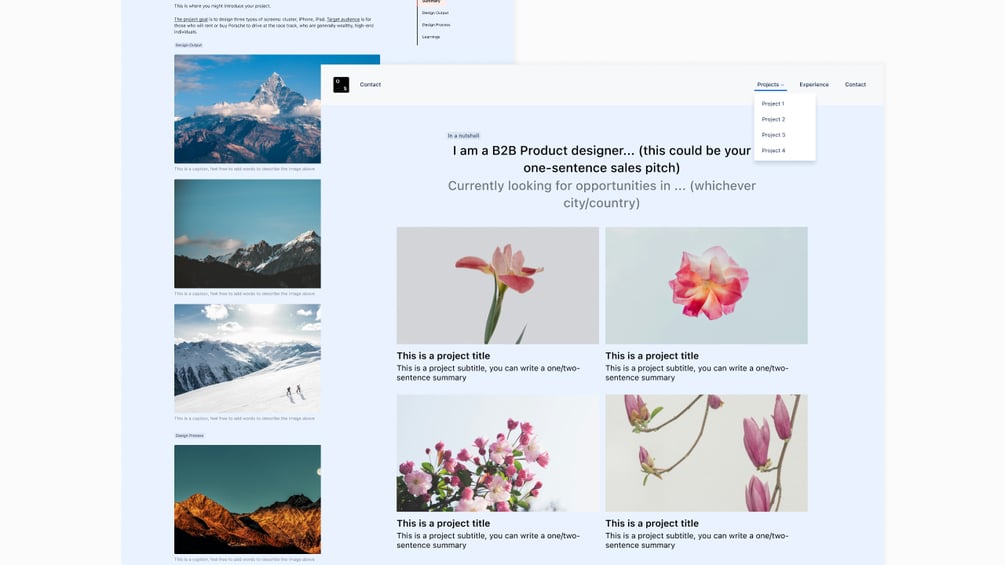The image size is (1005, 565).
Task: Choose Project 1 from the dropdown
Action: (x=773, y=104)
